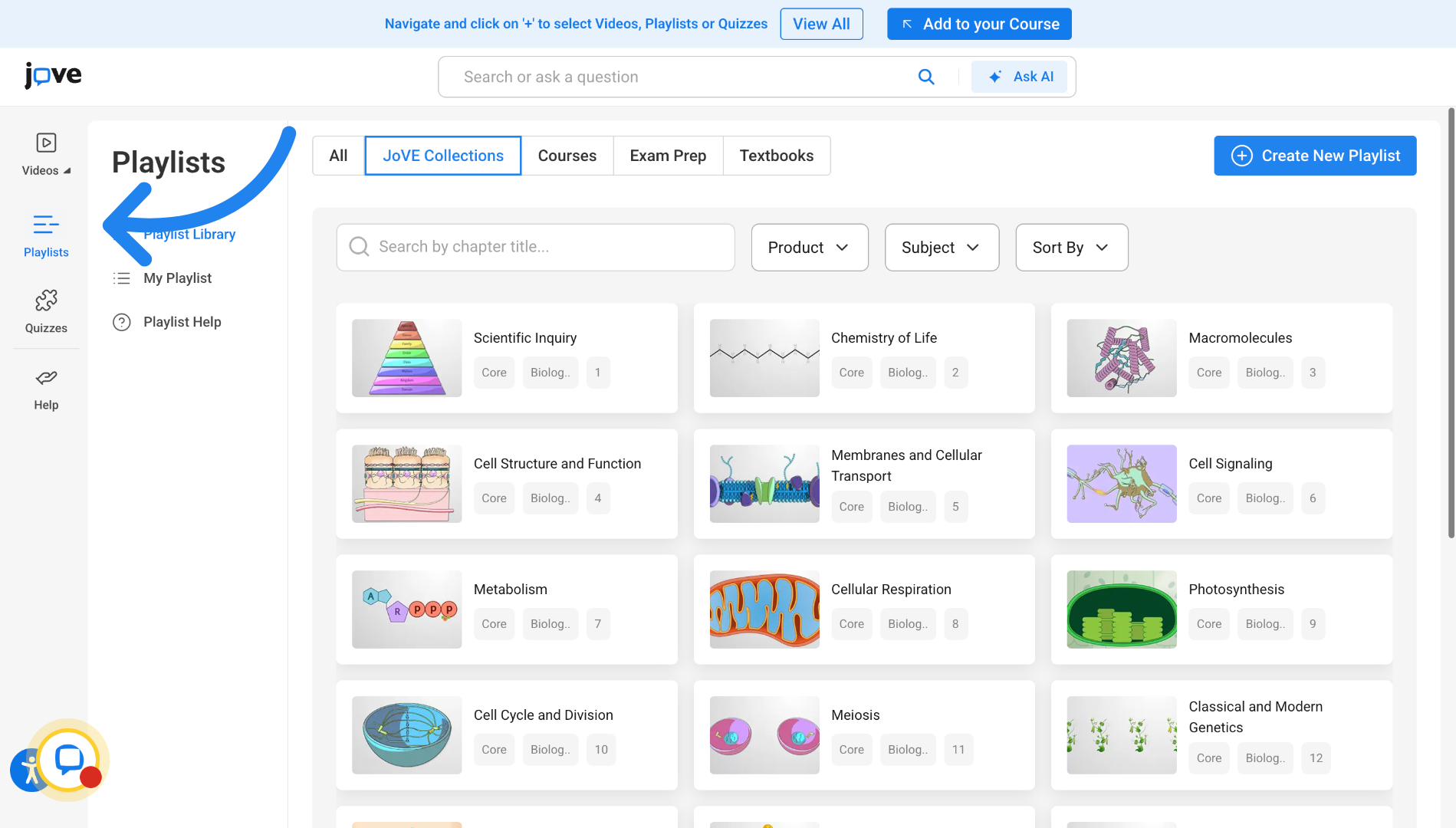Open Membranes and Cellular Transport thumbnail
1456x828 pixels.
point(764,484)
